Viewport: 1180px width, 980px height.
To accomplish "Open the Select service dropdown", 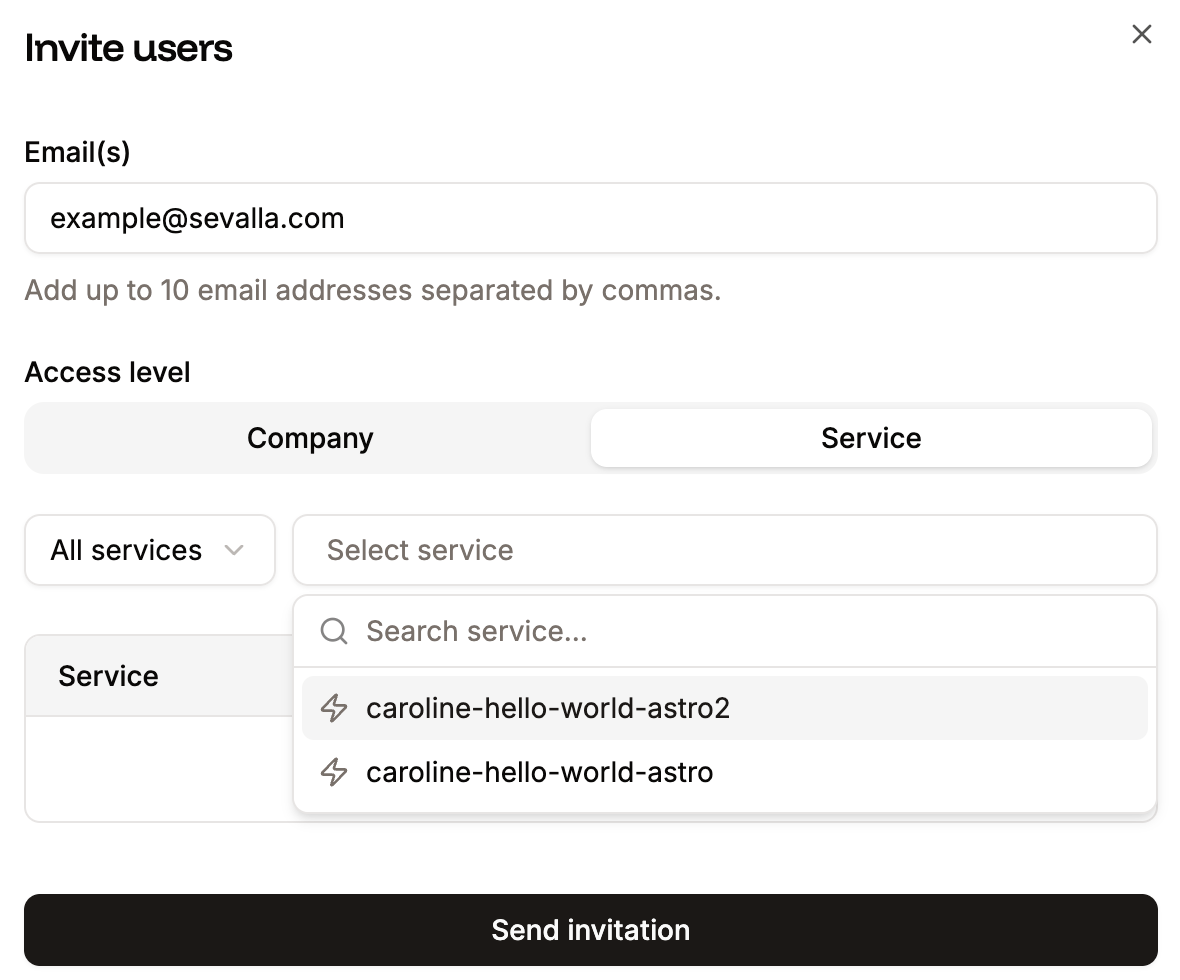I will [725, 550].
